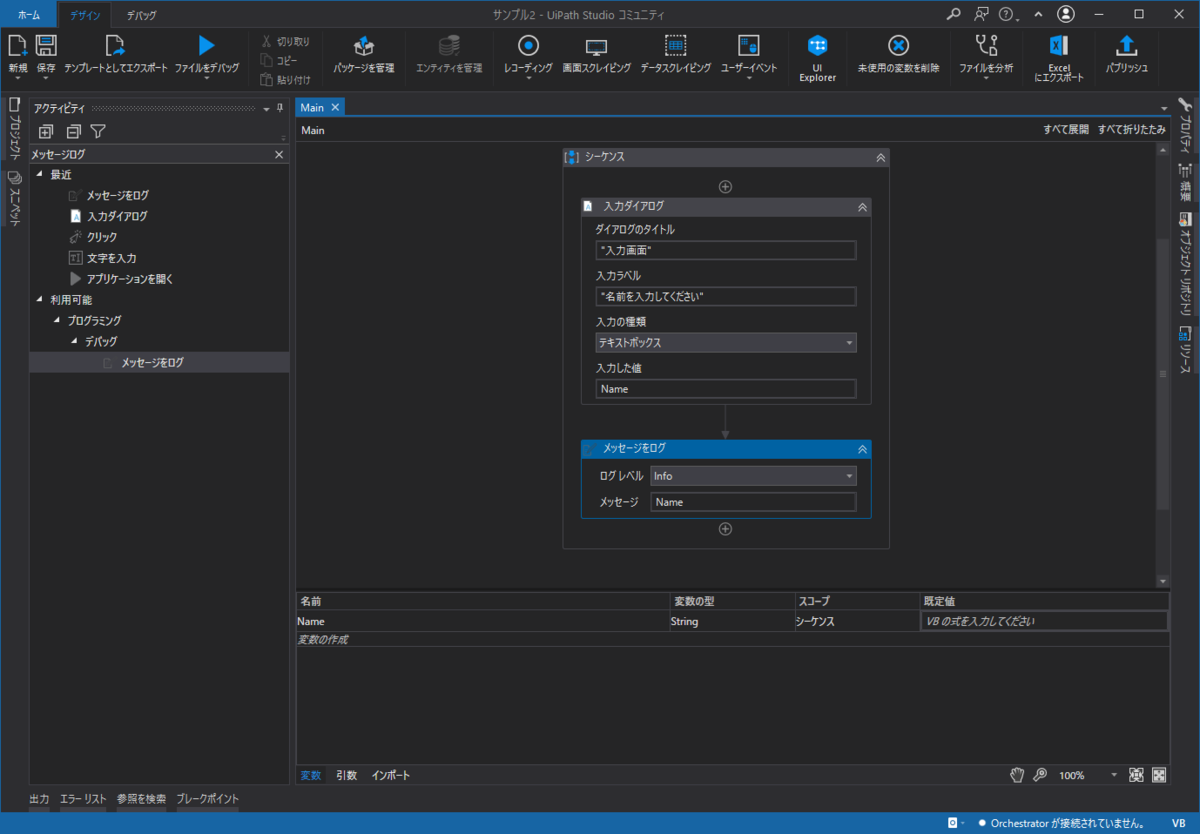
Task: Select 文字を入力 in recent activities
Action: pos(102,258)
